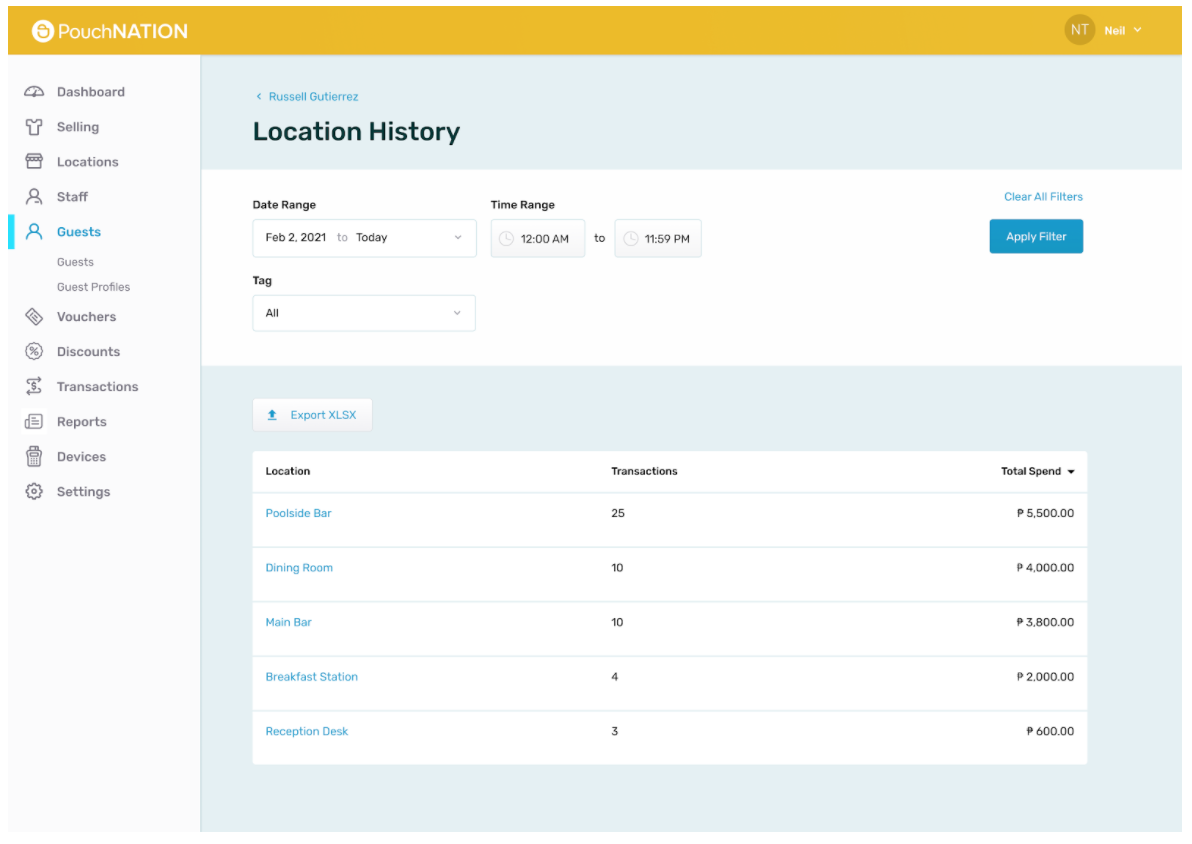Viewport: 1192px width, 844px height.
Task: Open the Vouchers menu item
Action: coord(86,317)
